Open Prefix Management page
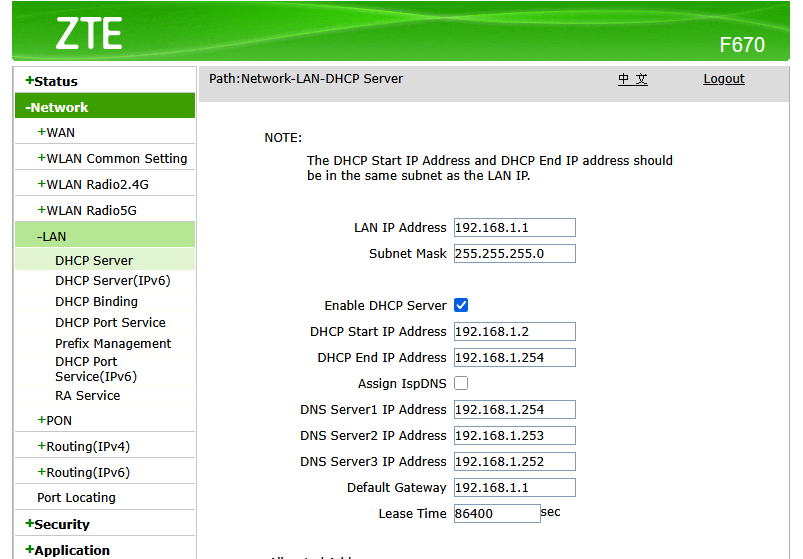The width and height of the screenshot is (803, 559). (x=113, y=343)
